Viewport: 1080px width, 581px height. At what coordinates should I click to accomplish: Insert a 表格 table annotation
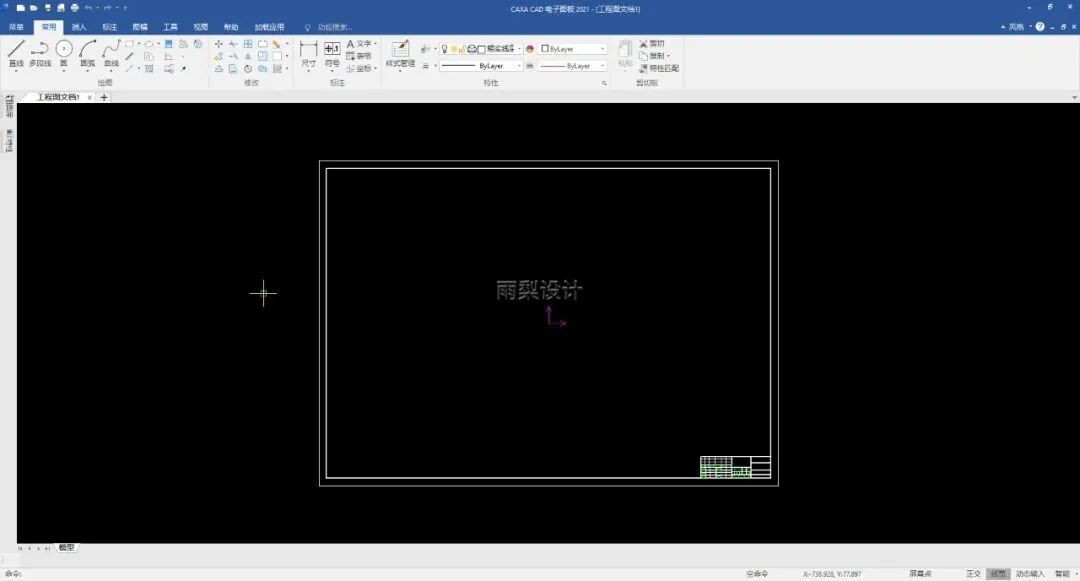coord(359,56)
